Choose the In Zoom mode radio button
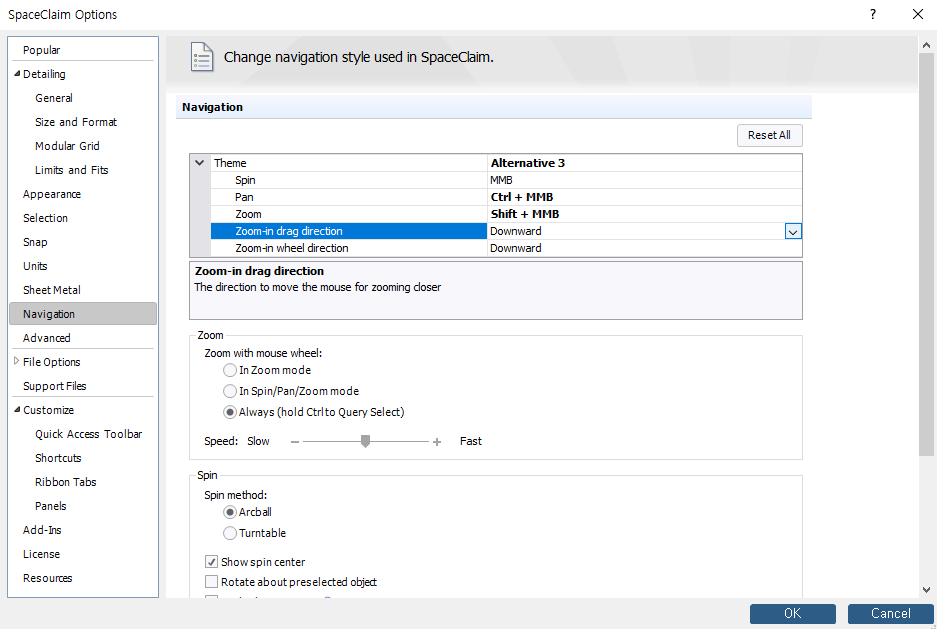Viewport: 937px width, 629px height. [x=229, y=370]
